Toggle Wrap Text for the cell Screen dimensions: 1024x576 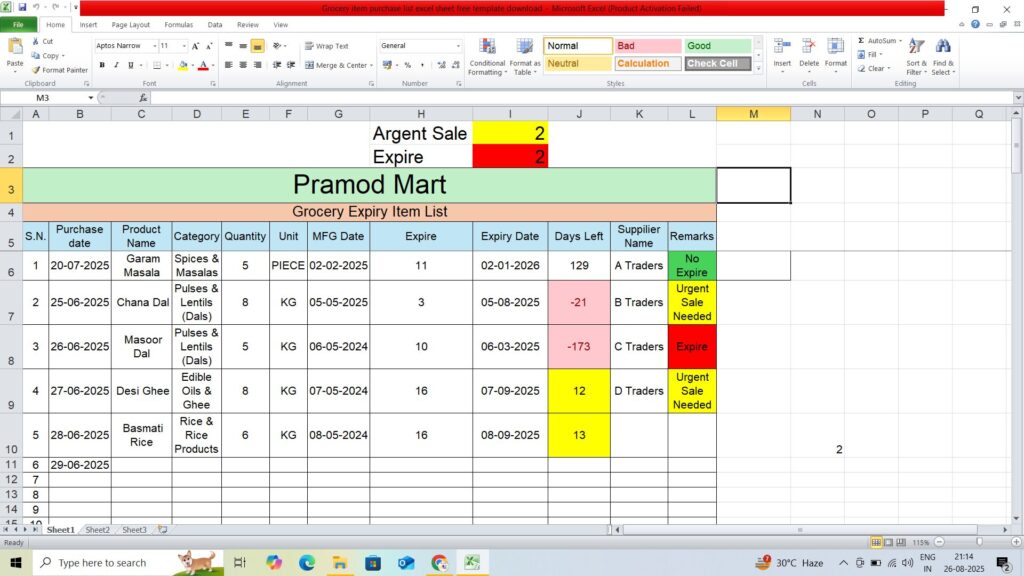coord(327,46)
